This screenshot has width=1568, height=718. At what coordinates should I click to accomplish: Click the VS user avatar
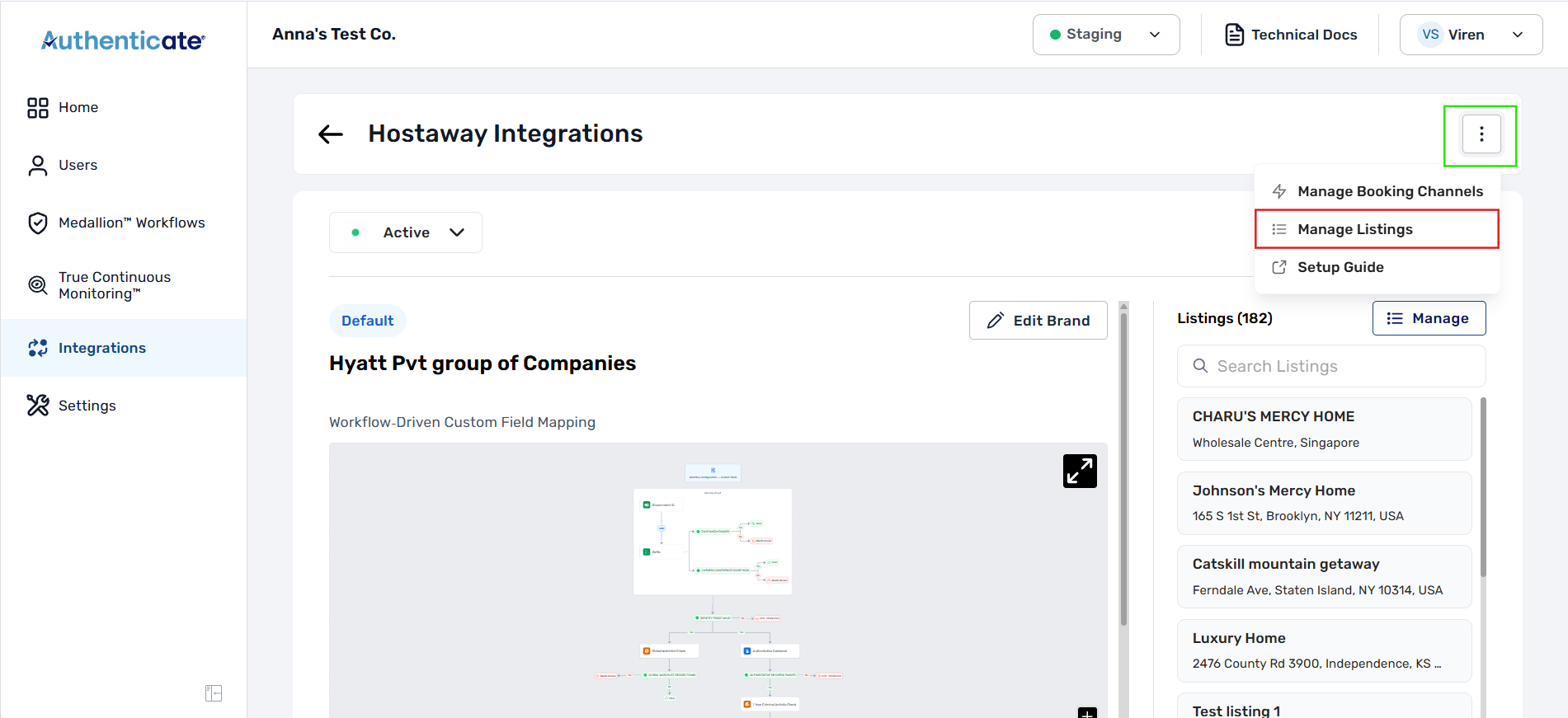[x=1430, y=35]
